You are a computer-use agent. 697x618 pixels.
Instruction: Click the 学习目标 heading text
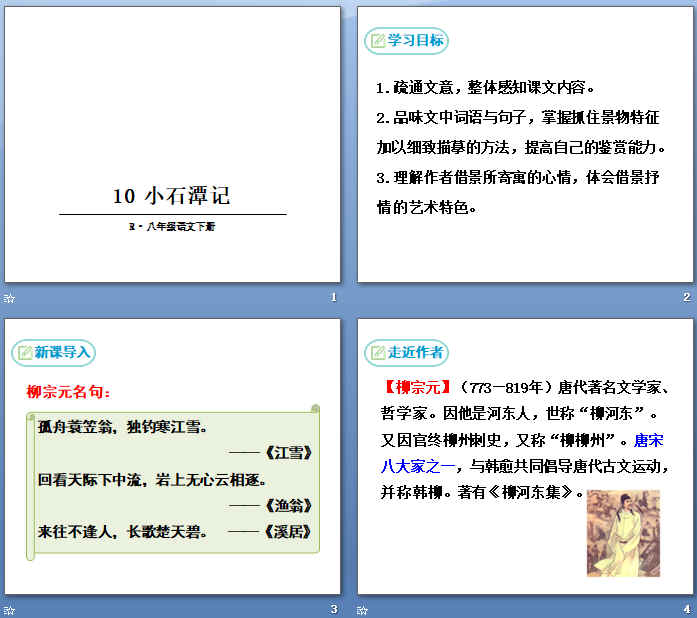point(414,41)
